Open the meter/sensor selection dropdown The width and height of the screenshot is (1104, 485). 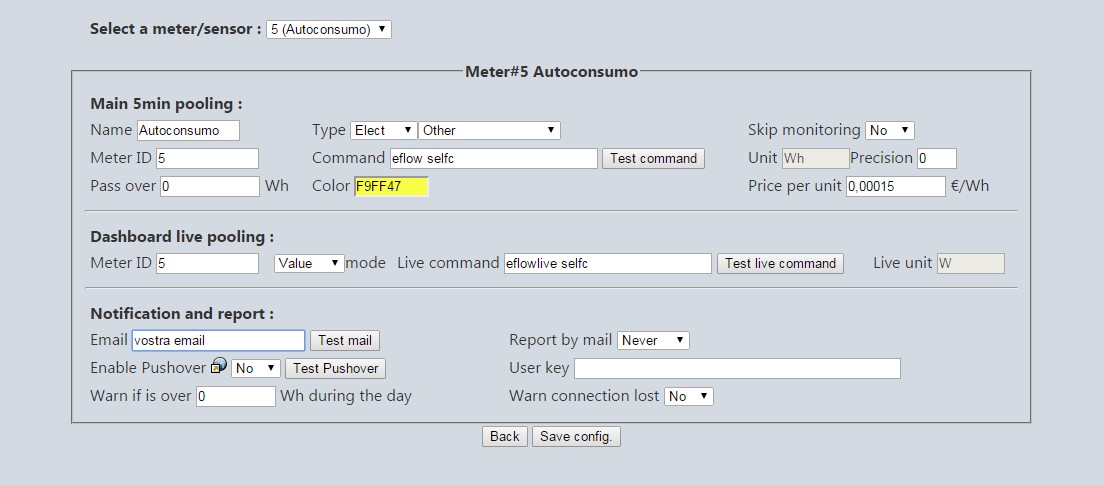coord(329,30)
